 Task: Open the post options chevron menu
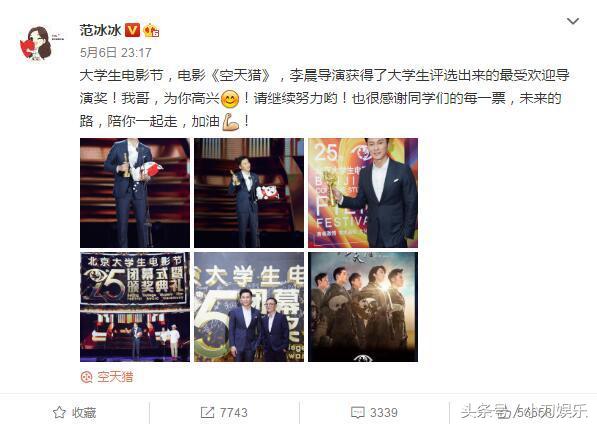coord(573,21)
